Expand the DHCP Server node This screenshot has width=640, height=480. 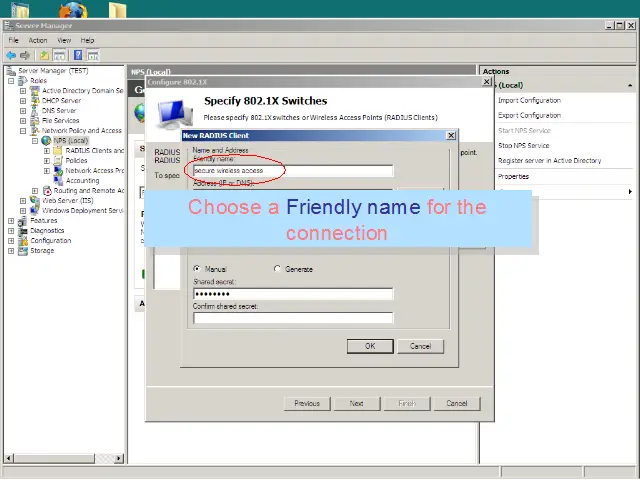23,101
